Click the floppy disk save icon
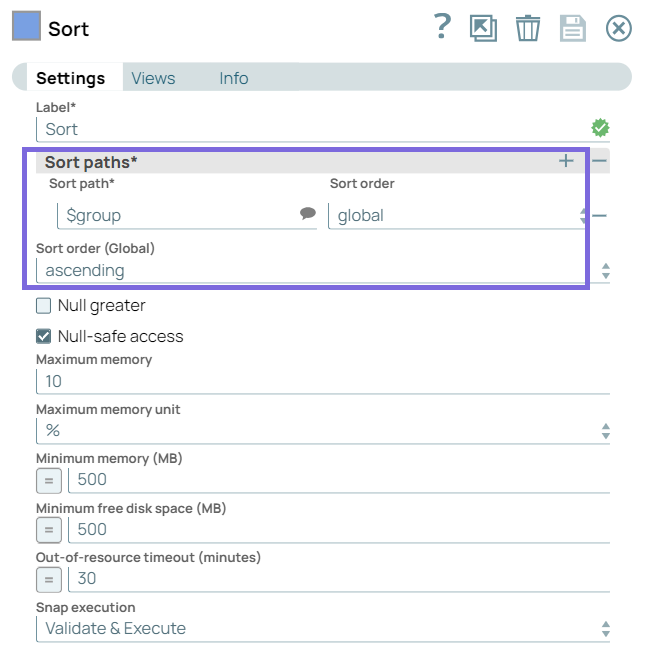Viewport: 648px width, 665px height. click(572, 28)
